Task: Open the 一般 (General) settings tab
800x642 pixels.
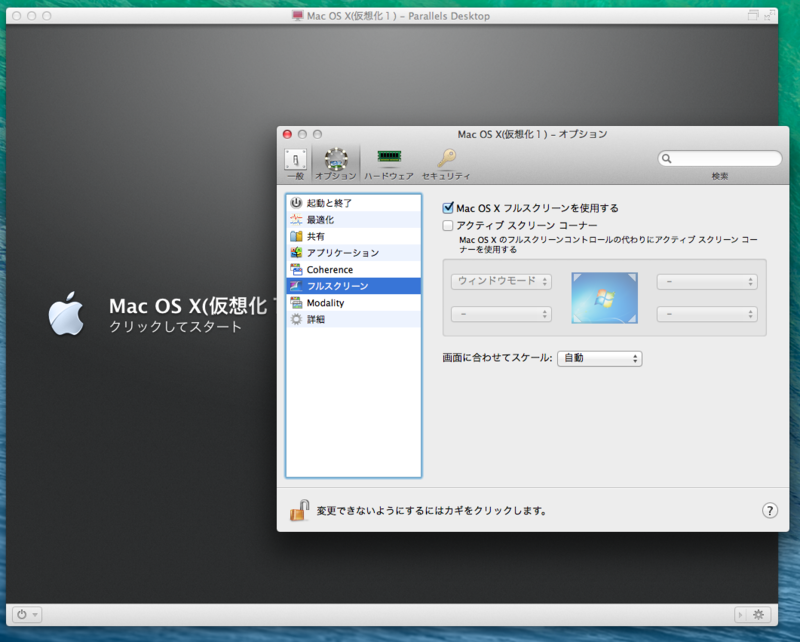Action: point(295,164)
